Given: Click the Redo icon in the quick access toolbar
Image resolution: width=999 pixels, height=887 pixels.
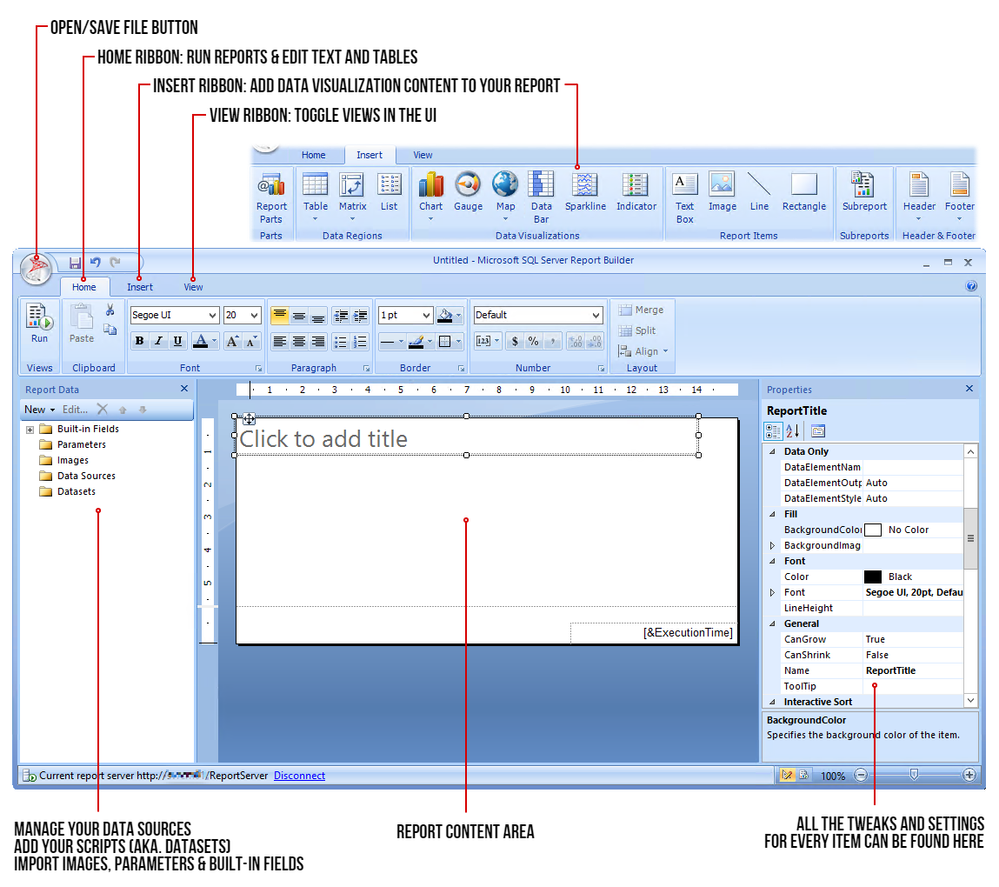Looking at the screenshot, I should coord(115,262).
